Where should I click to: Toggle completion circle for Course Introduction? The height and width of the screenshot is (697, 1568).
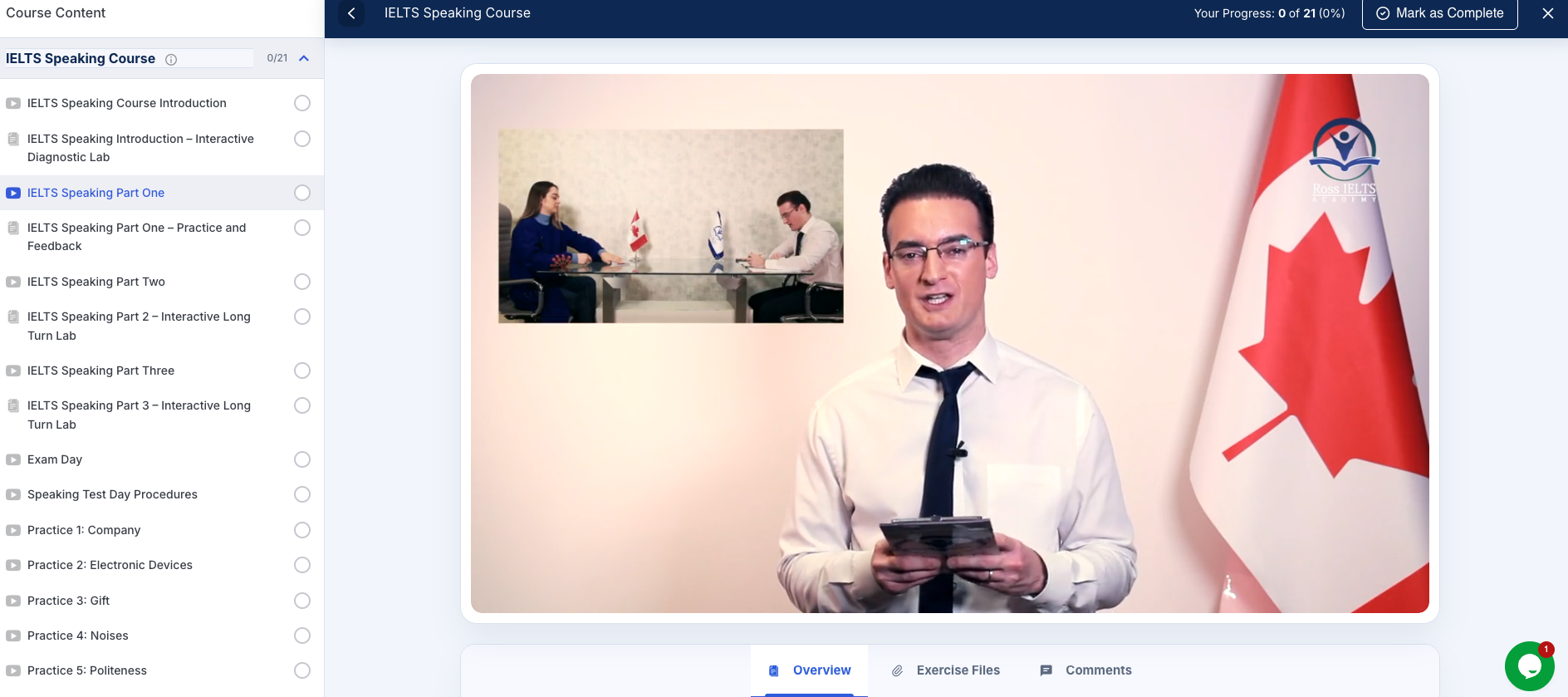click(x=302, y=103)
